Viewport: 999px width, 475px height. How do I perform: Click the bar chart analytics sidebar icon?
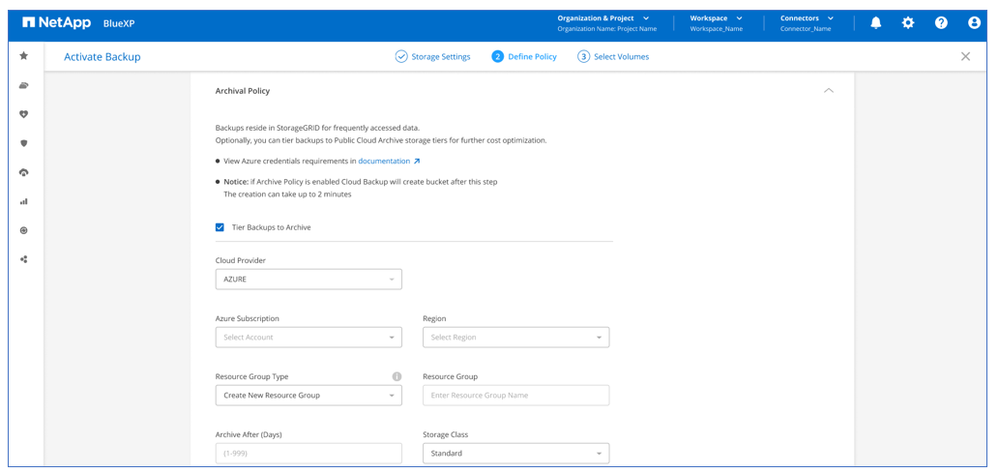click(x=24, y=201)
